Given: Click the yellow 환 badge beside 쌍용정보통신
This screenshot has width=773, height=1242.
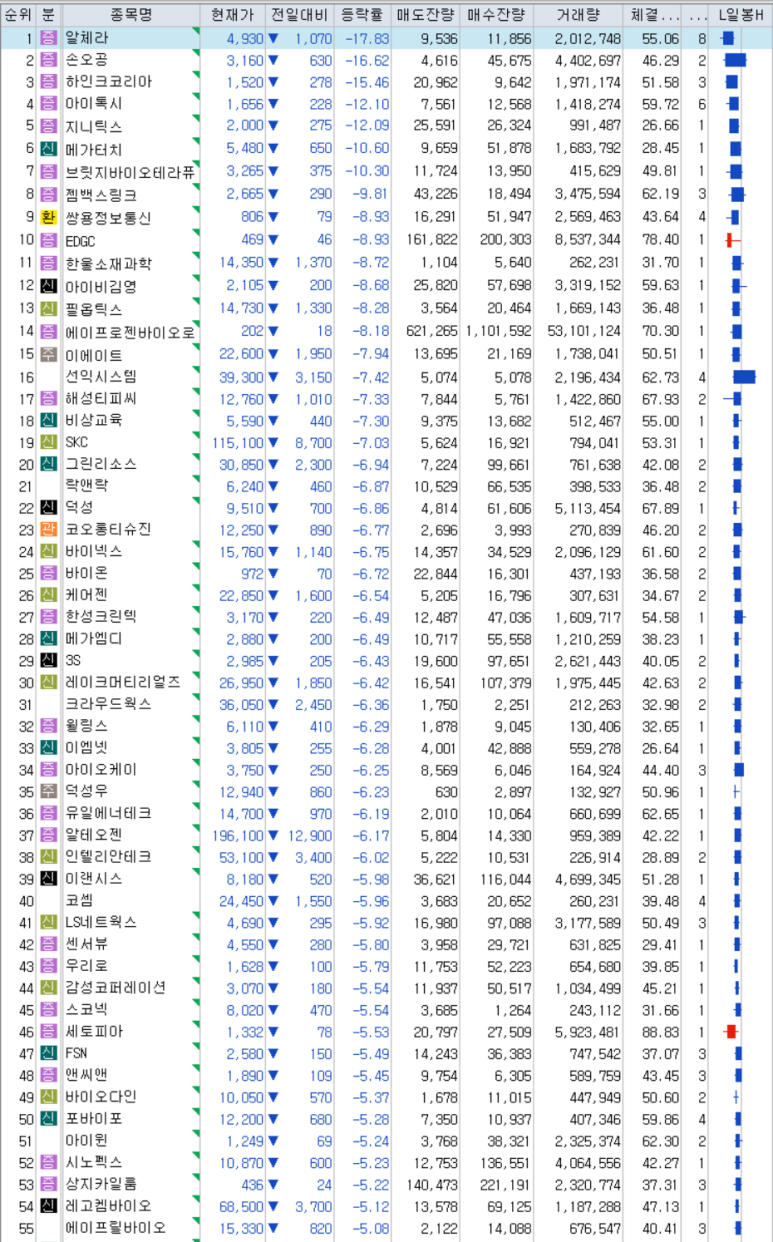Looking at the screenshot, I should [49, 216].
